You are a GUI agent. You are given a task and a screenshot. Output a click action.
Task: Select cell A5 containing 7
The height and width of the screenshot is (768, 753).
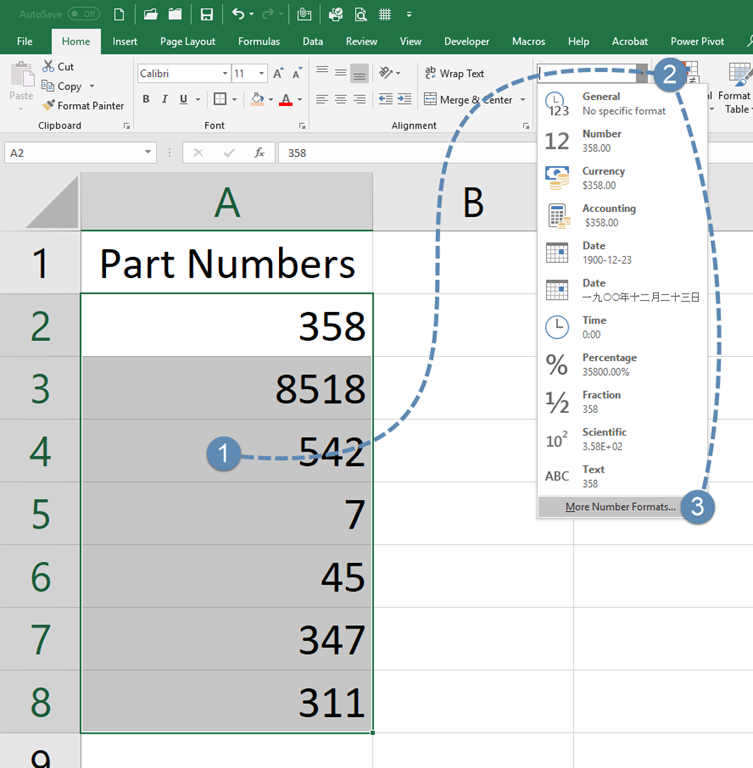click(227, 514)
